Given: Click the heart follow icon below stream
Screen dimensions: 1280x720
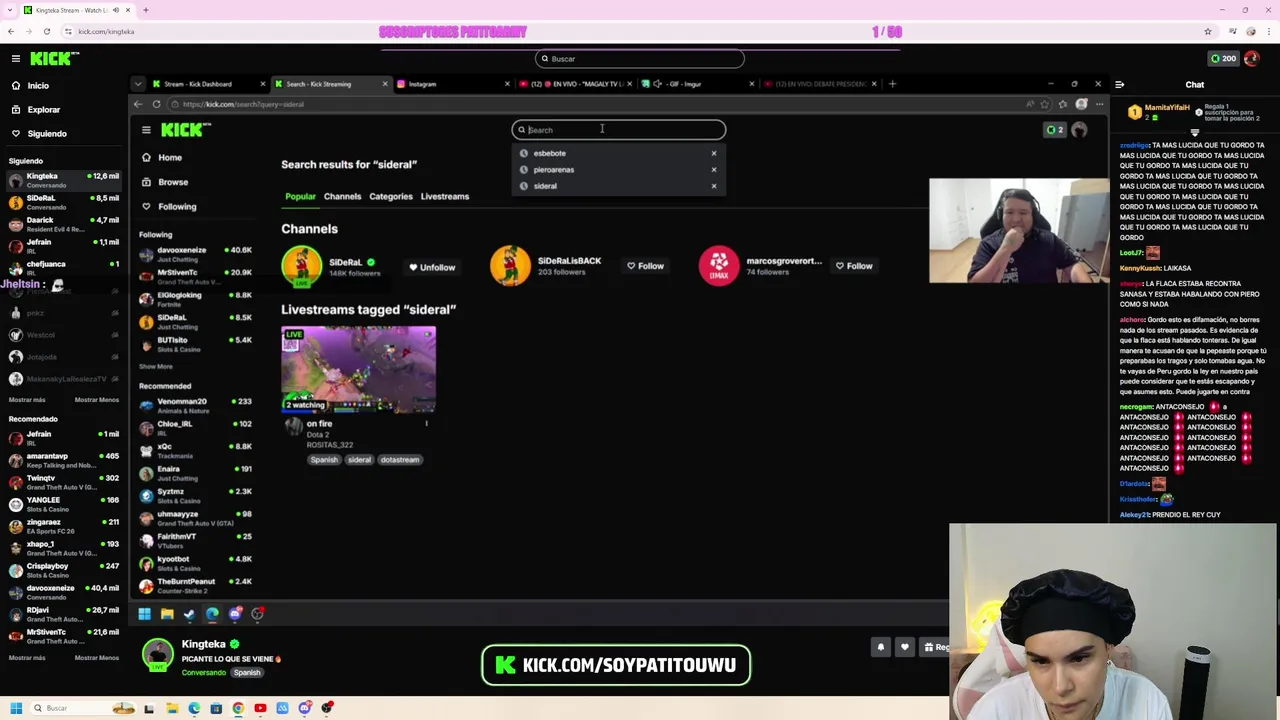Looking at the screenshot, I should tap(905, 648).
